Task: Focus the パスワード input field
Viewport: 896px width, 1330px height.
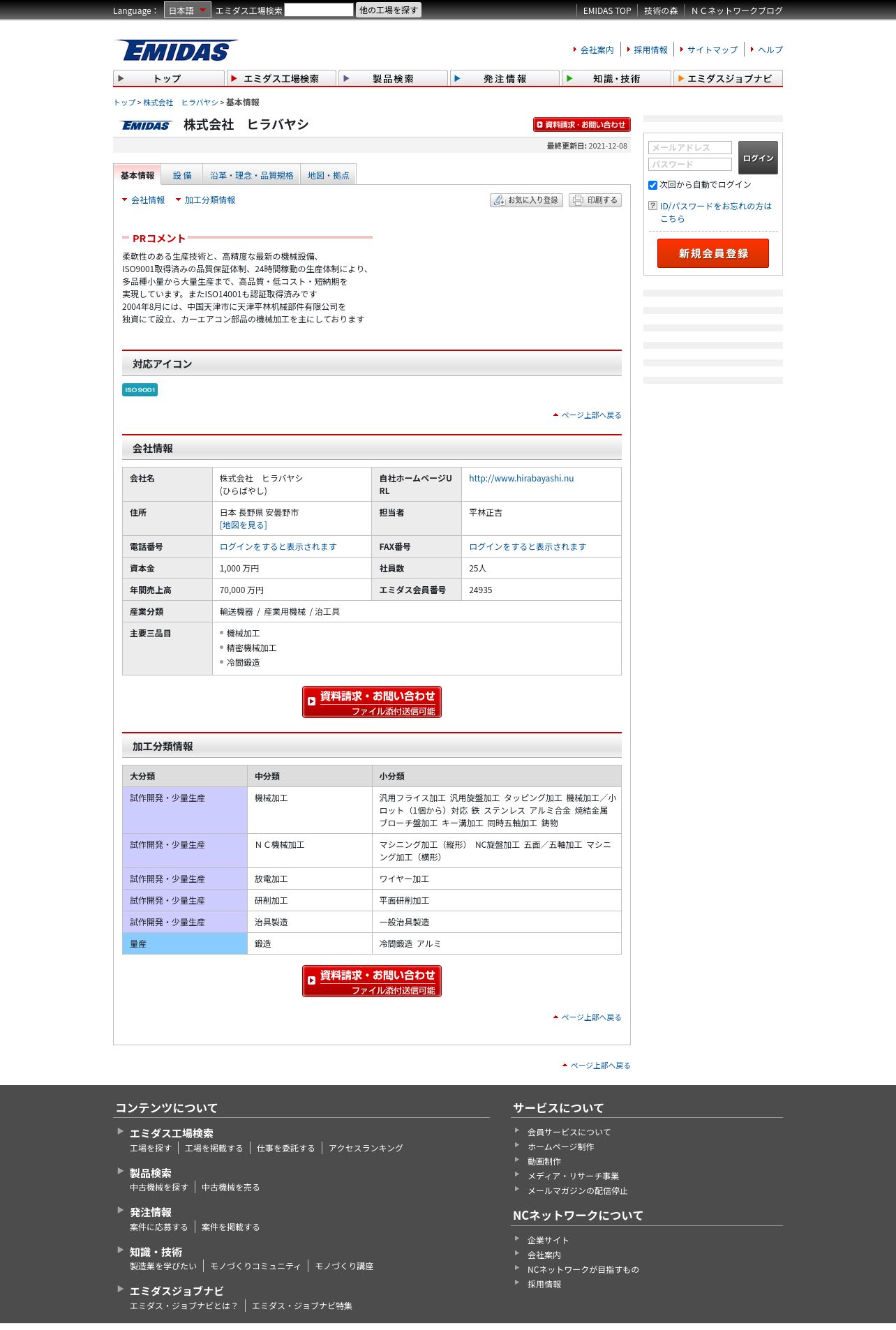Action: (690, 164)
